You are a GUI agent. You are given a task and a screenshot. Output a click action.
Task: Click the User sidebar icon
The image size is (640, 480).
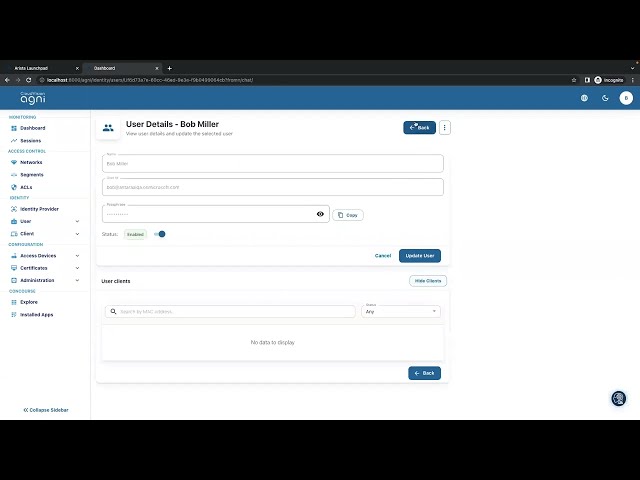(14, 221)
